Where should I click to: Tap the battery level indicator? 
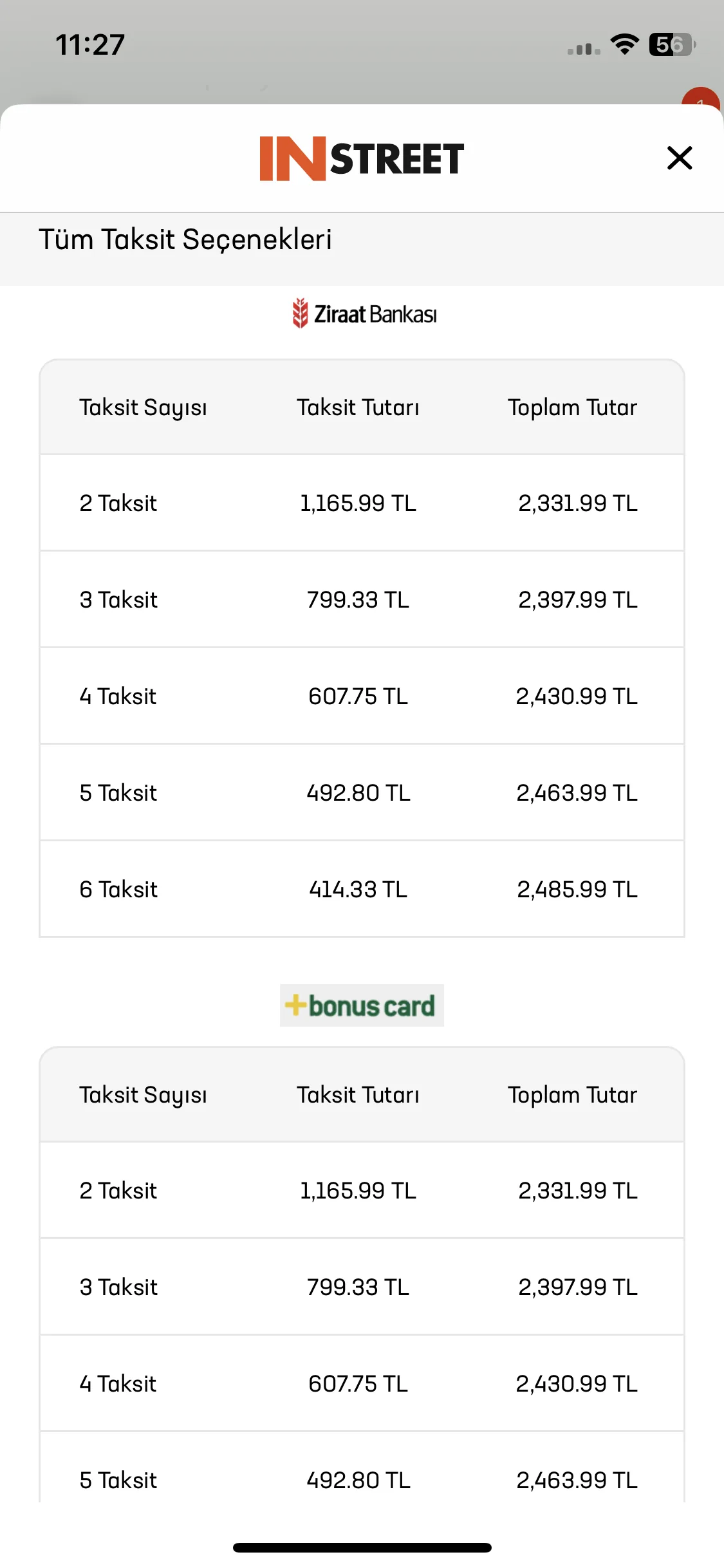coord(673,44)
